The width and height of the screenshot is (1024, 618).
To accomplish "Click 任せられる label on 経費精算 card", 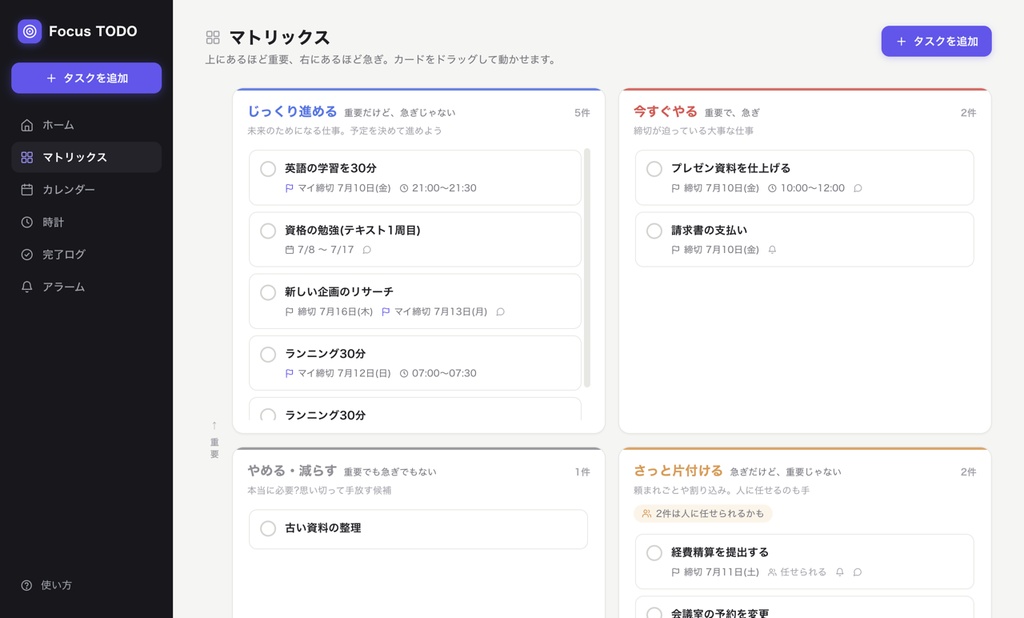I will tap(803, 572).
